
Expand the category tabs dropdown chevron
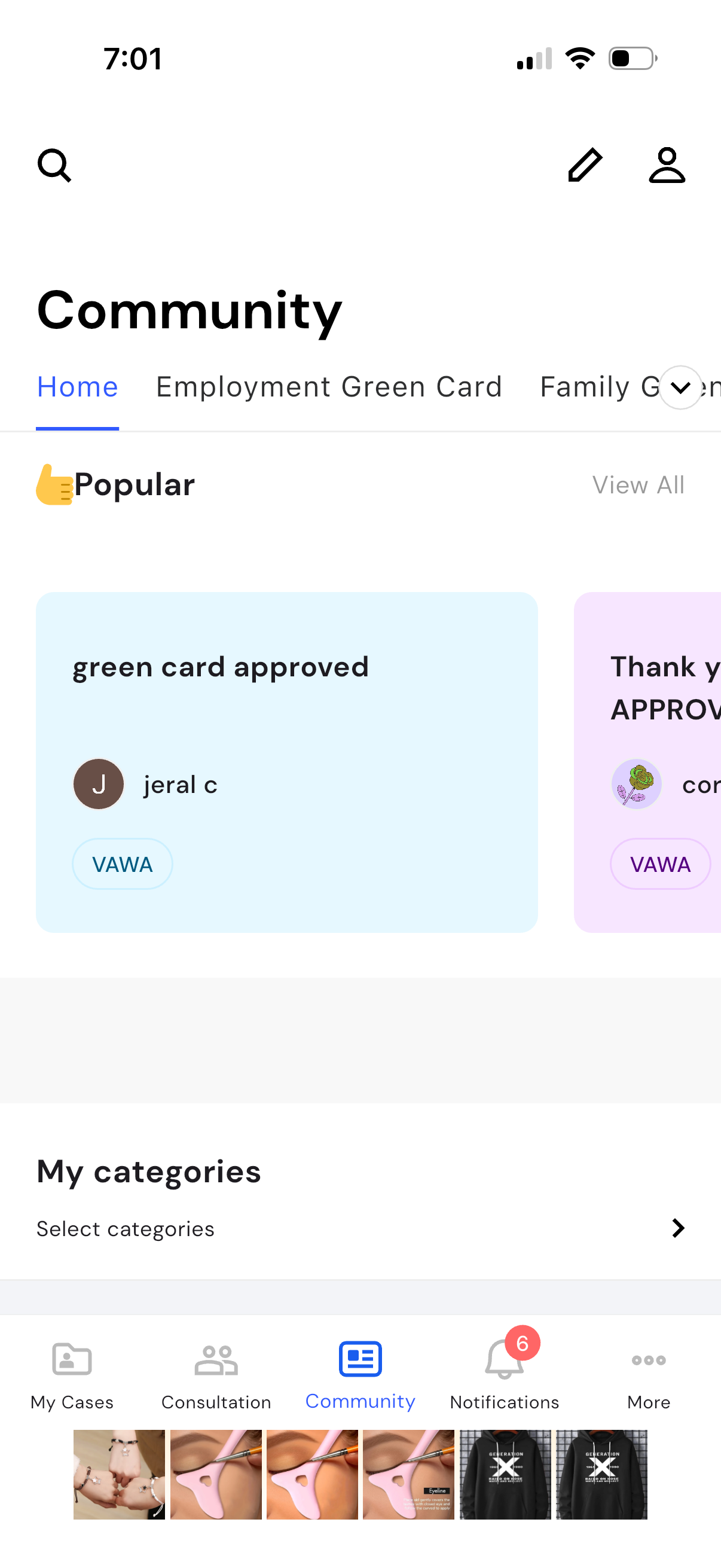680,387
